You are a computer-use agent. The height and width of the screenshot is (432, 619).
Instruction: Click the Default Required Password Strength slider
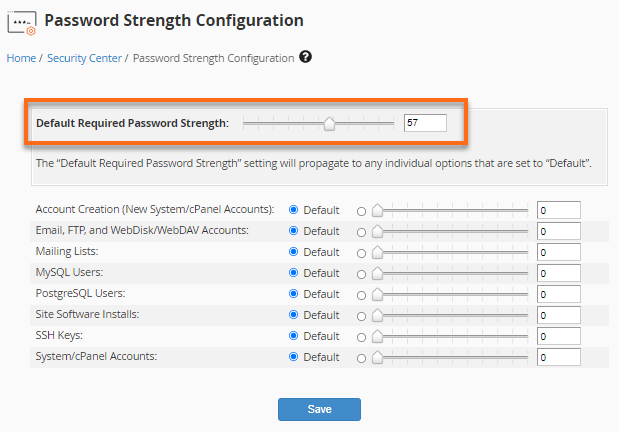pyautogui.click(x=319, y=123)
